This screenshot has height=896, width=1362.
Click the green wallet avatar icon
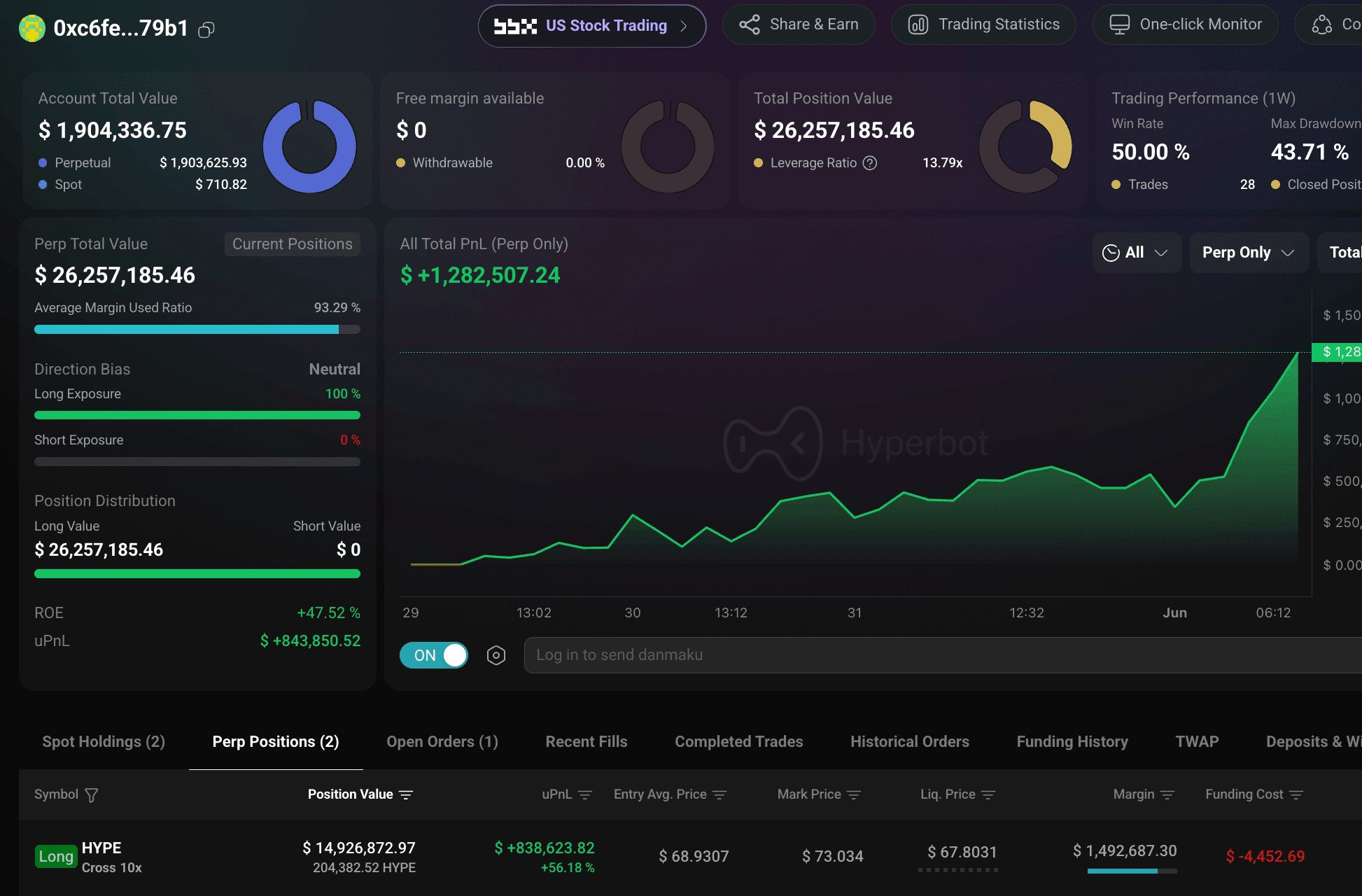[31, 28]
